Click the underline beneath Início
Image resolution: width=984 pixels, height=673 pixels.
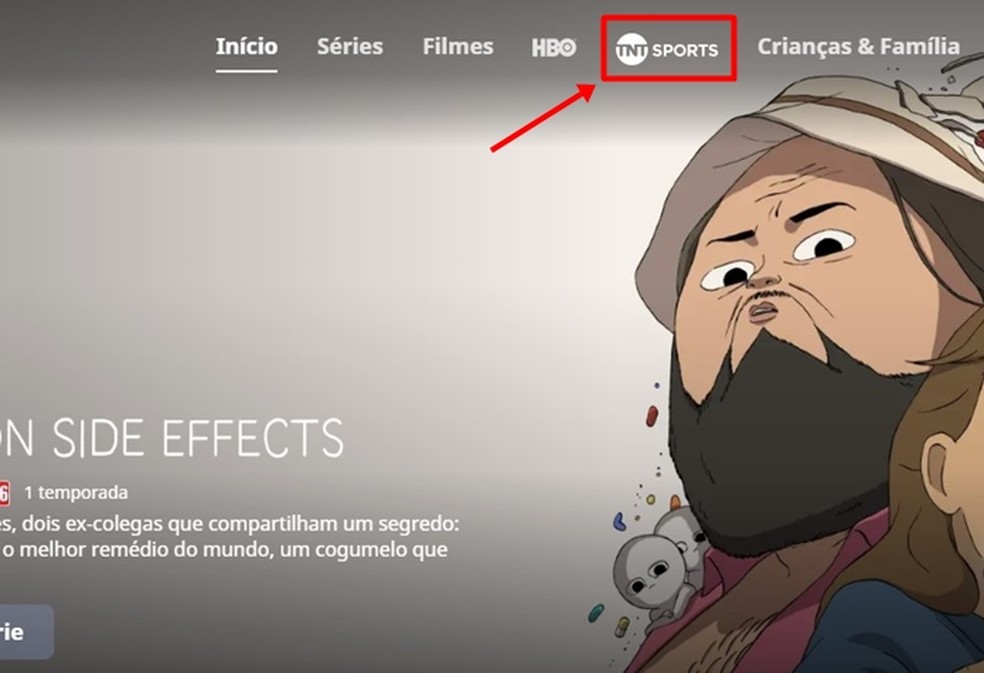pos(247,71)
